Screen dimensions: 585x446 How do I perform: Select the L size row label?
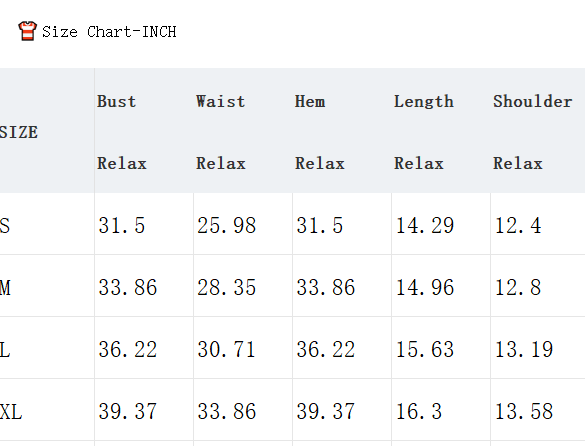click(x=5, y=350)
